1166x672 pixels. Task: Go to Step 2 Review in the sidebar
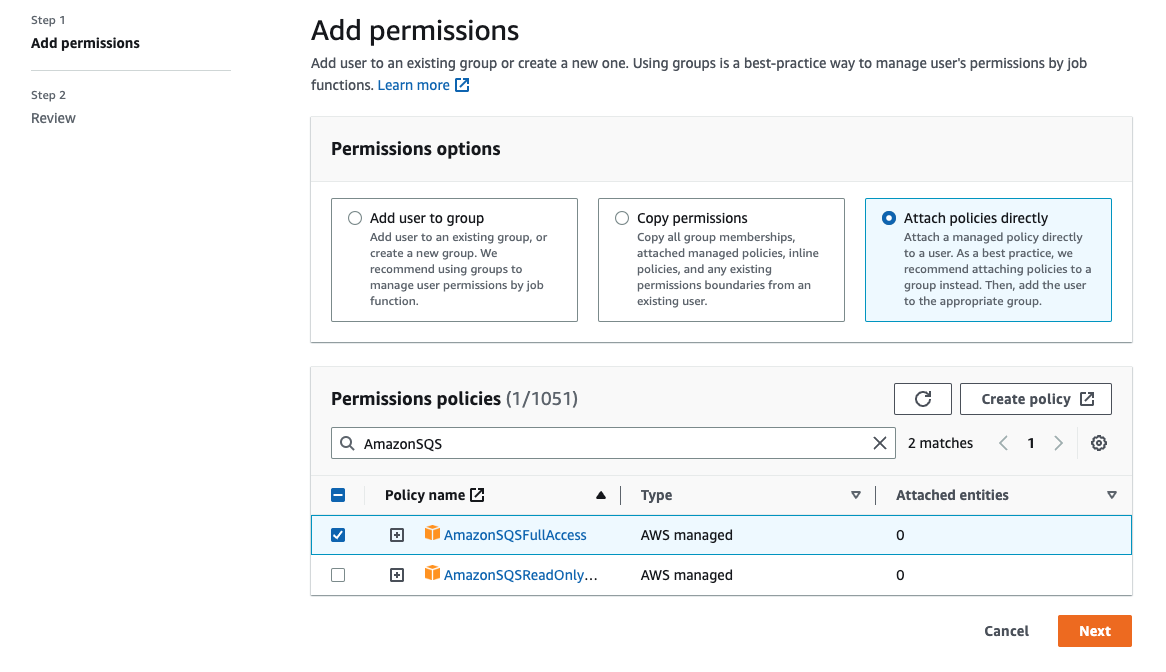pos(53,117)
